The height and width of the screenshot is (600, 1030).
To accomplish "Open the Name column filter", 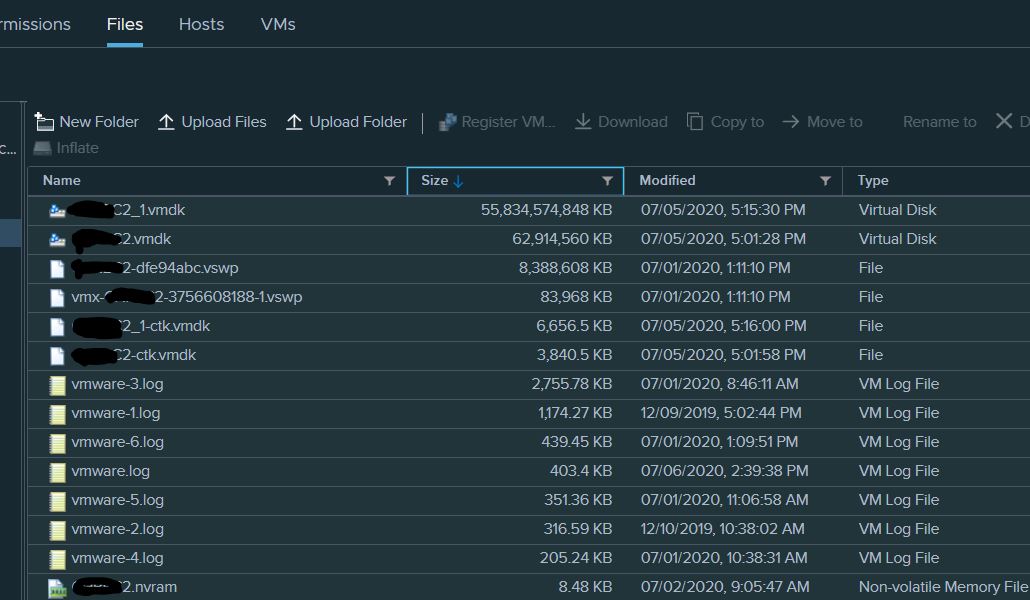I will [389, 181].
